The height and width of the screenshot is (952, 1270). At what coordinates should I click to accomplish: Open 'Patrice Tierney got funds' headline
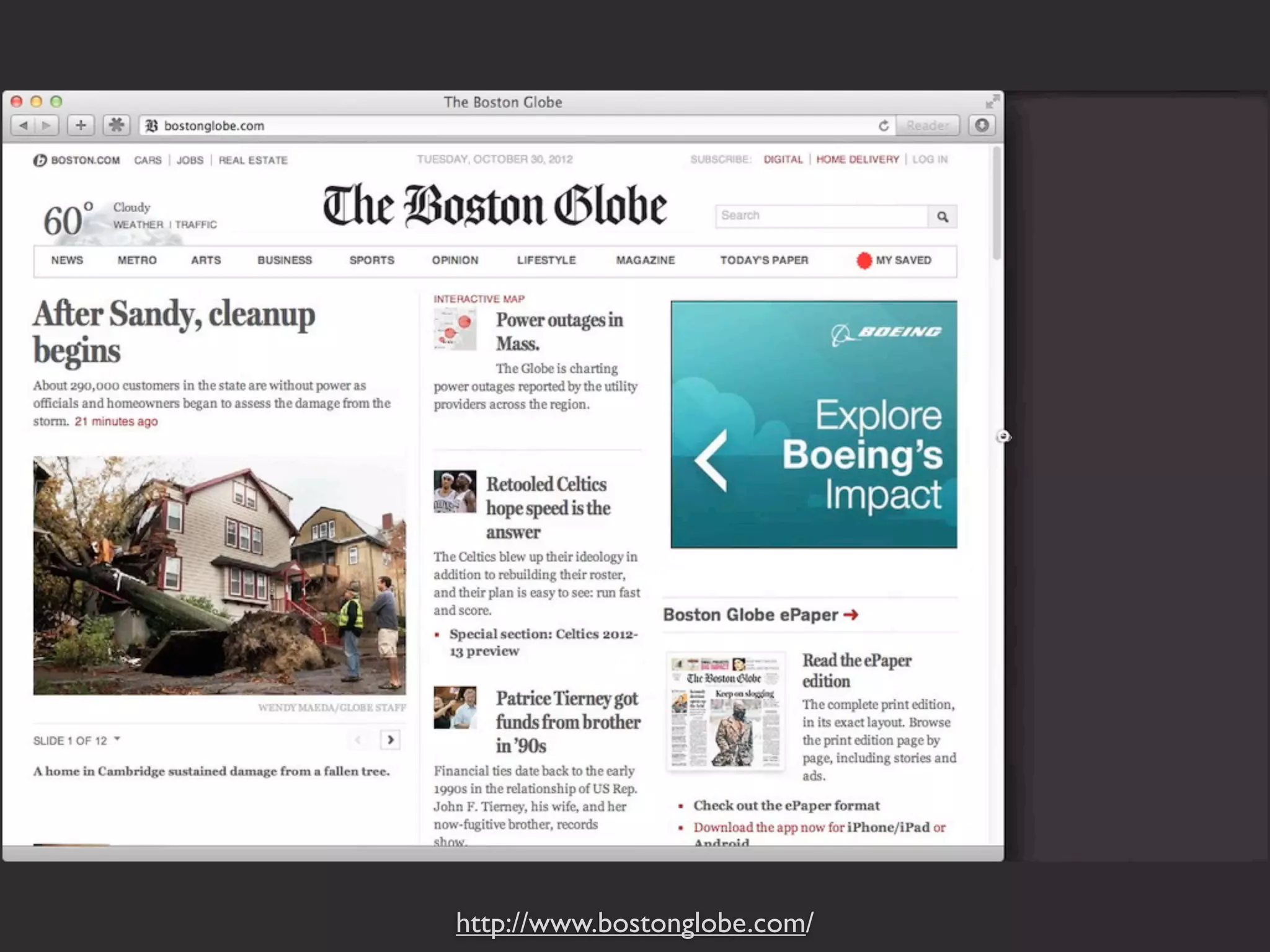pyautogui.click(x=568, y=722)
